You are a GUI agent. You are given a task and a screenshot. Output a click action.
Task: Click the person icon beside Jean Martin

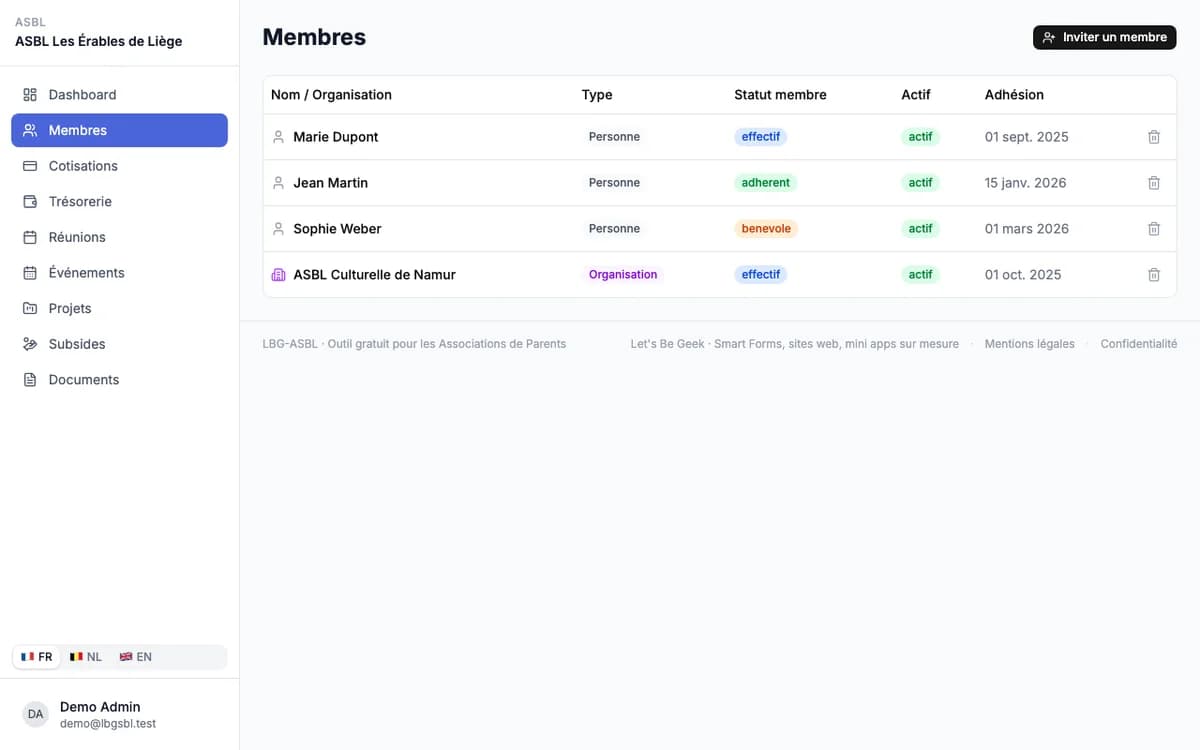[x=279, y=183]
